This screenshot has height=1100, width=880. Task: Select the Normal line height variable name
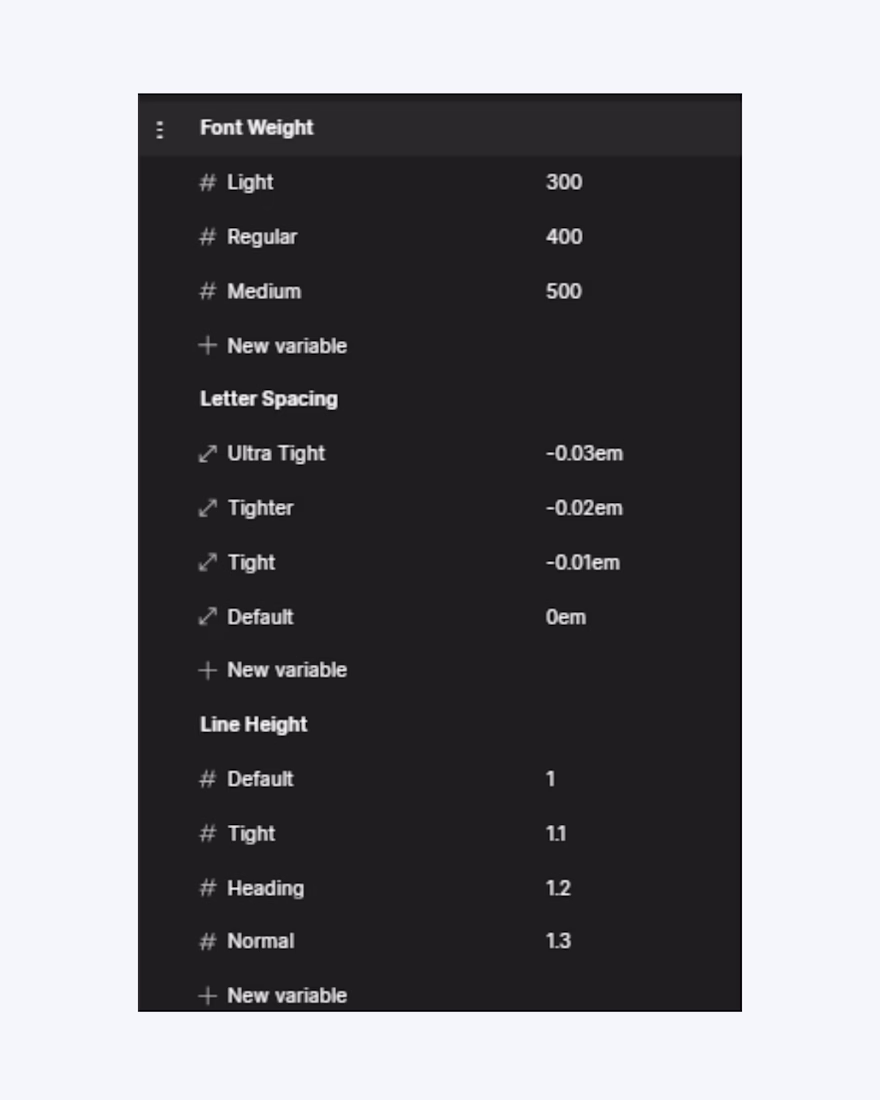tap(261, 941)
